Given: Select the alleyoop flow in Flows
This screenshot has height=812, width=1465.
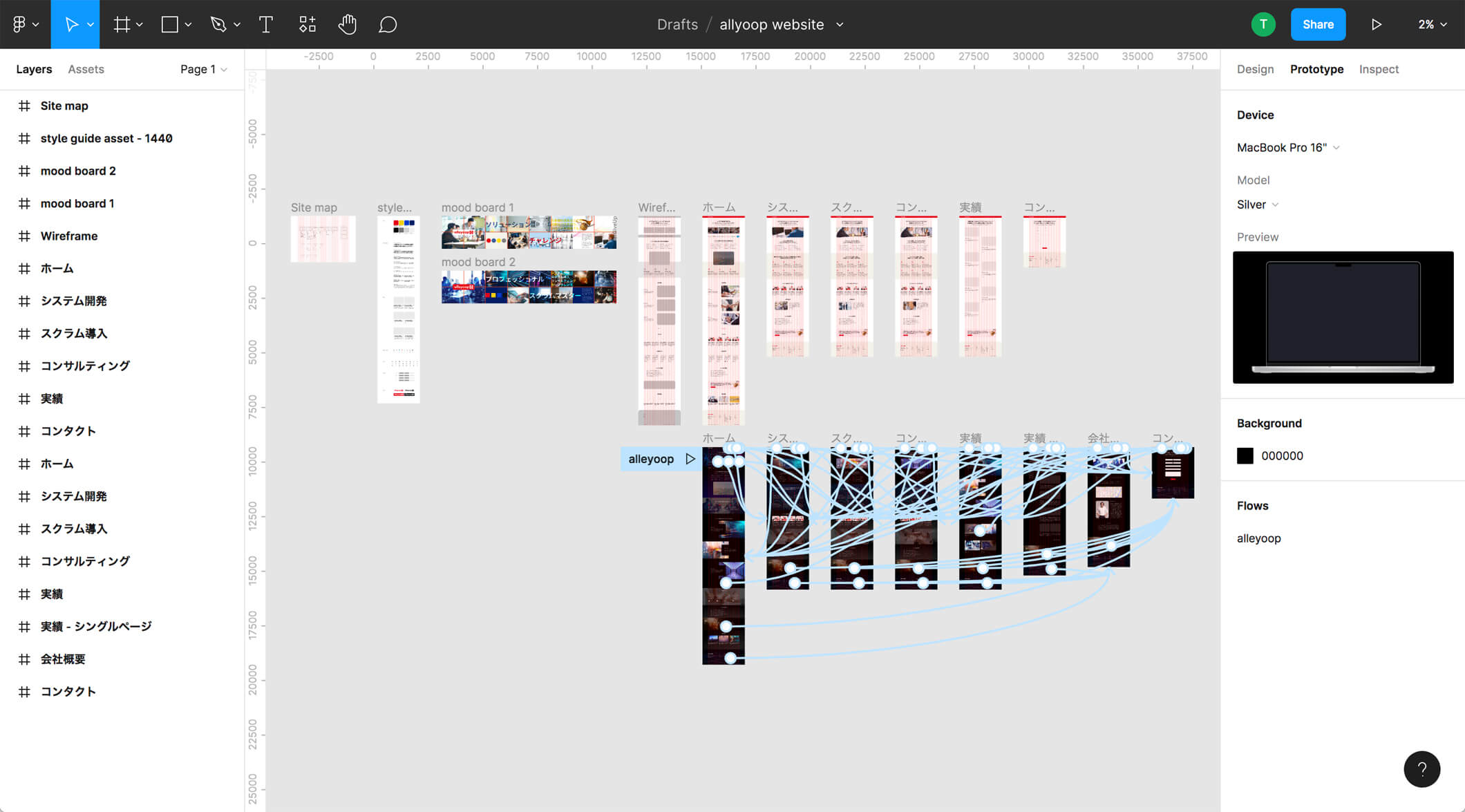Looking at the screenshot, I should pos(1258,538).
